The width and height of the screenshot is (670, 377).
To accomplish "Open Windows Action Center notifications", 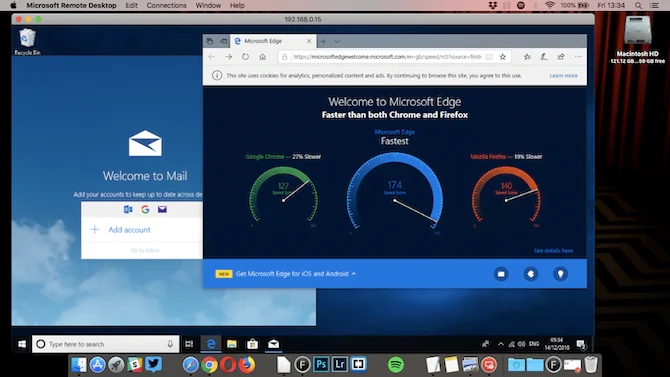I will pos(581,344).
